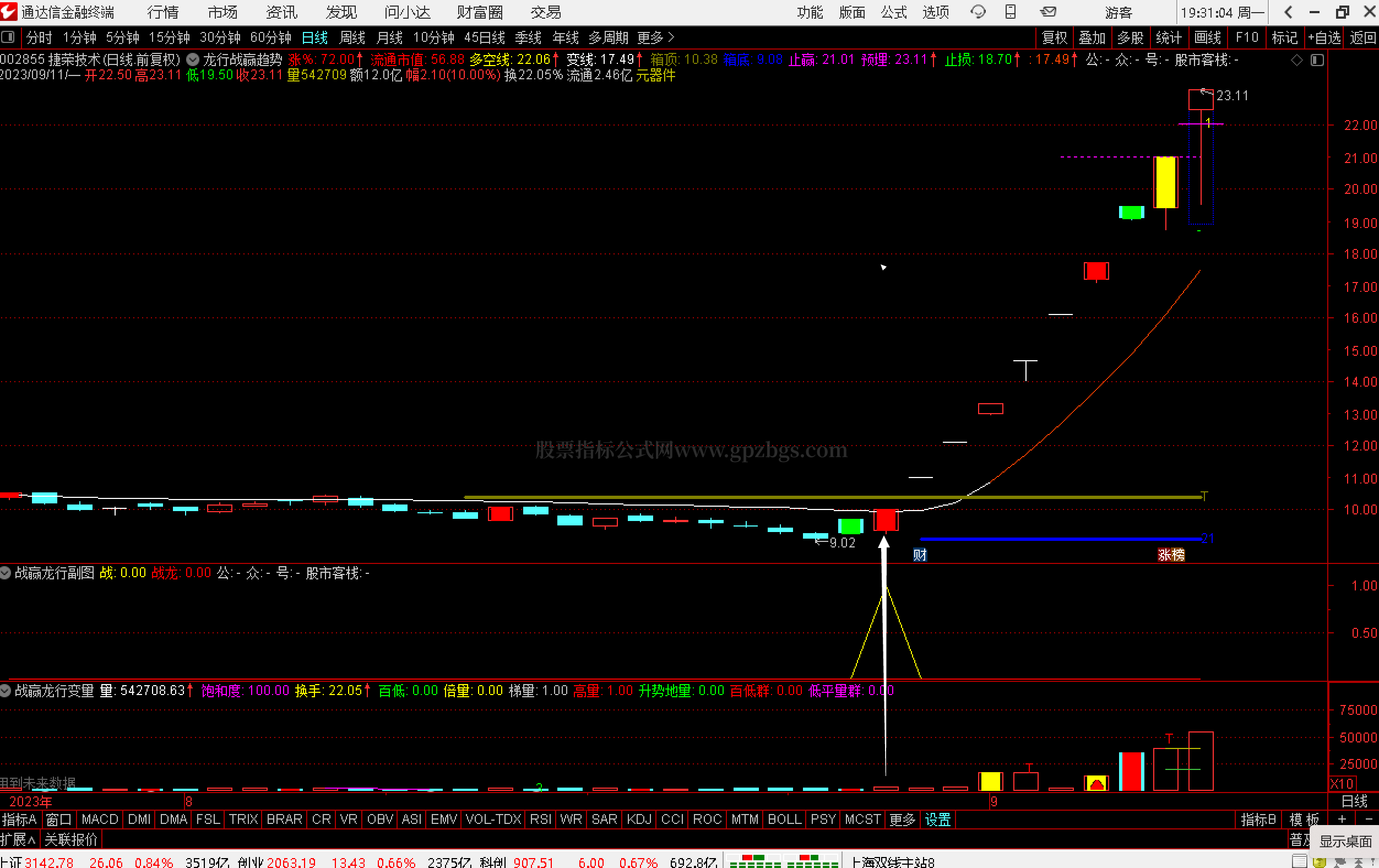Click the headset customer service icon
The height and width of the screenshot is (868, 1379).
click(x=978, y=12)
